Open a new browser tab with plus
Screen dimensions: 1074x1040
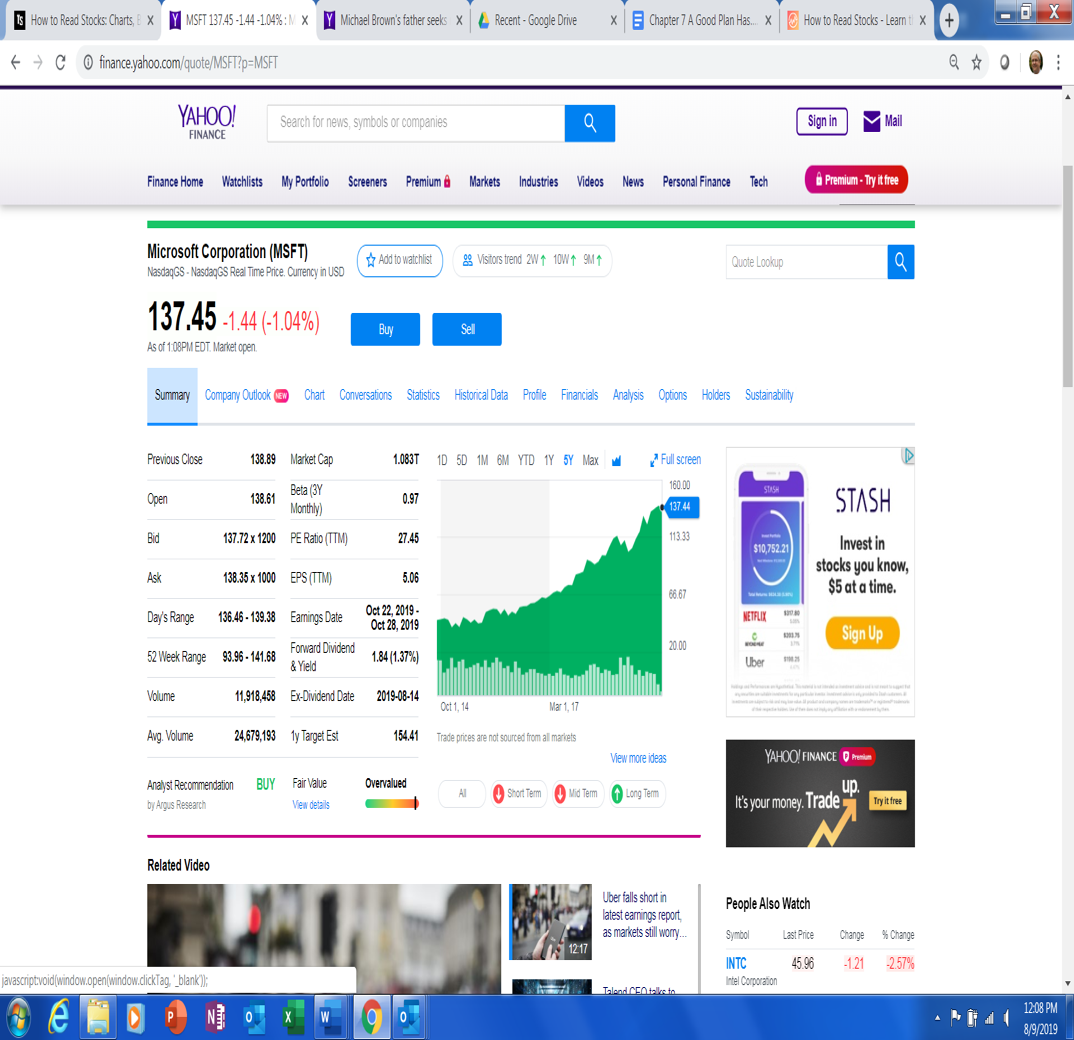(949, 21)
